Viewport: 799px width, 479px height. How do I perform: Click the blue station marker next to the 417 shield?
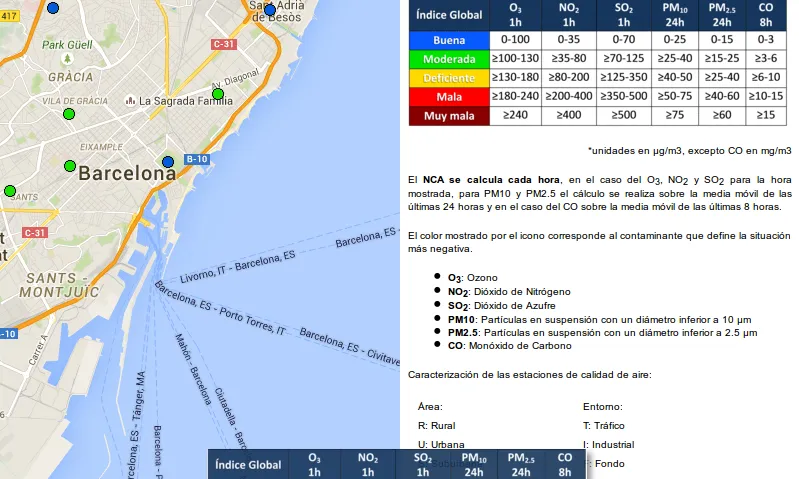[52, 8]
